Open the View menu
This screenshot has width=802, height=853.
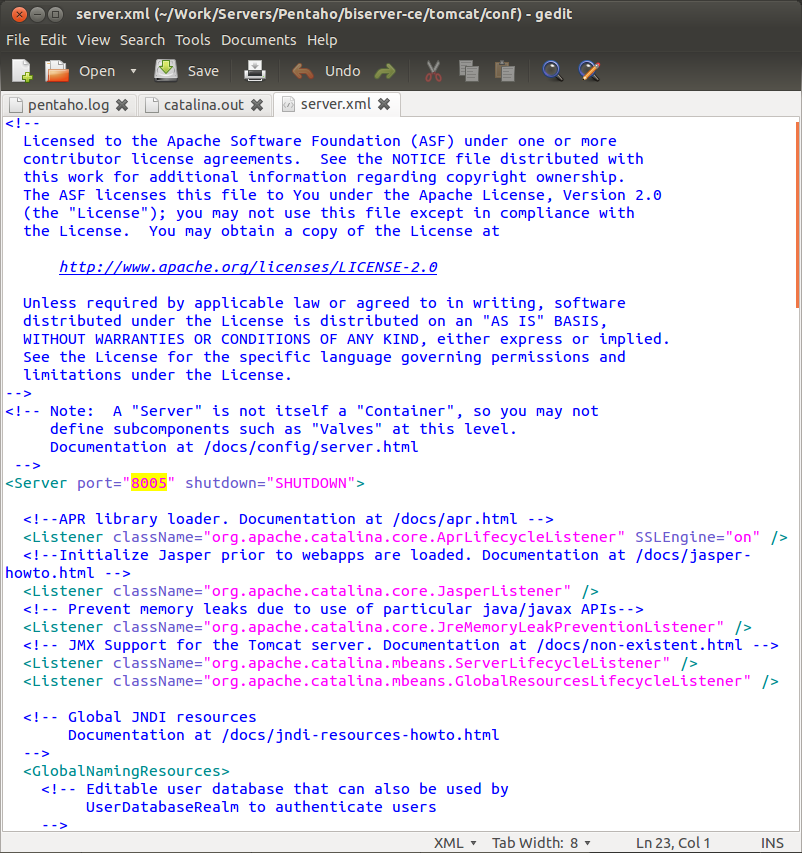click(93, 40)
